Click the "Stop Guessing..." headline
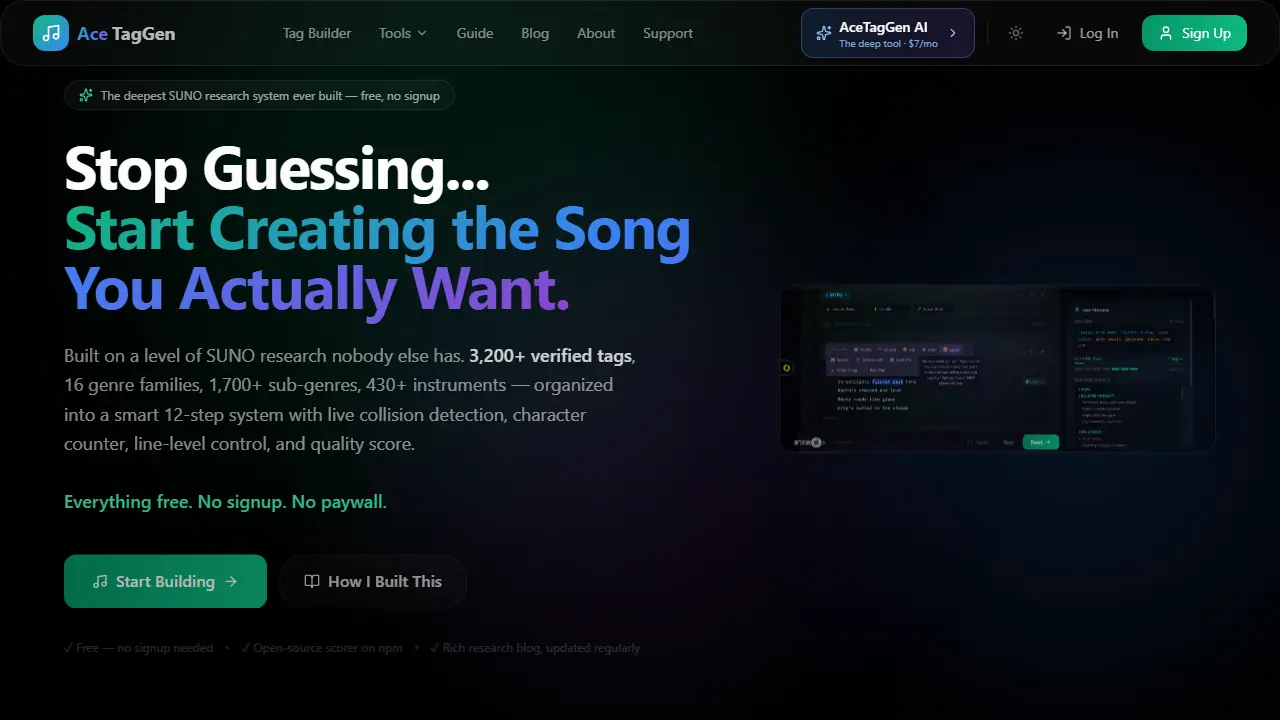This screenshot has width=1280, height=720. (277, 169)
